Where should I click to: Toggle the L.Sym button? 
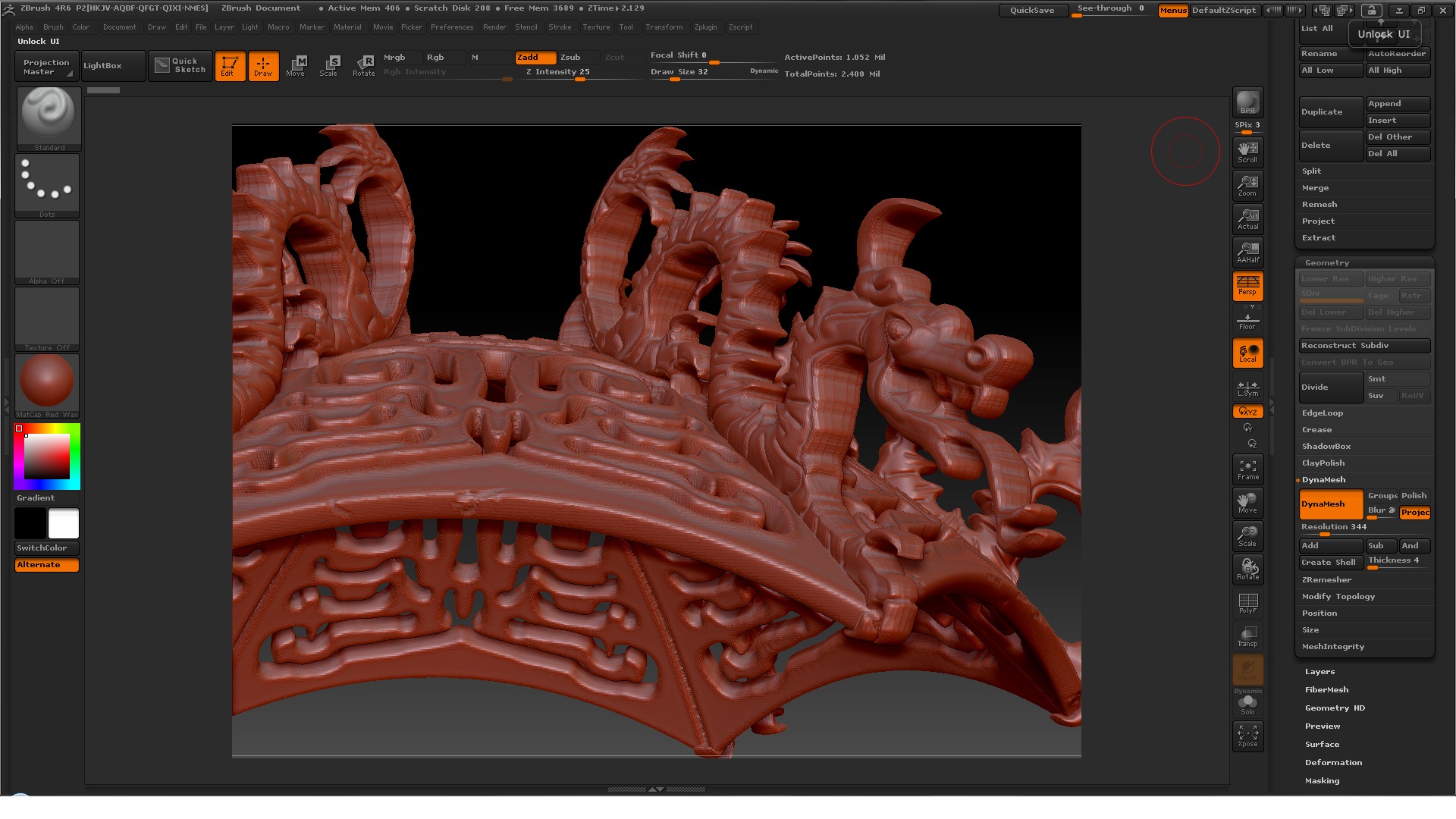[1247, 388]
